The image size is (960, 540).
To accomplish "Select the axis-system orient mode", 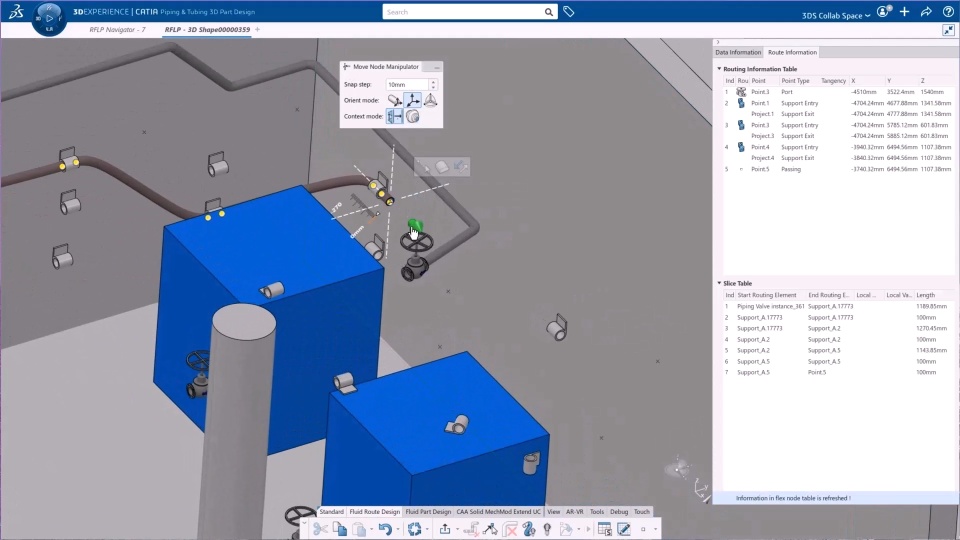I will pos(413,100).
